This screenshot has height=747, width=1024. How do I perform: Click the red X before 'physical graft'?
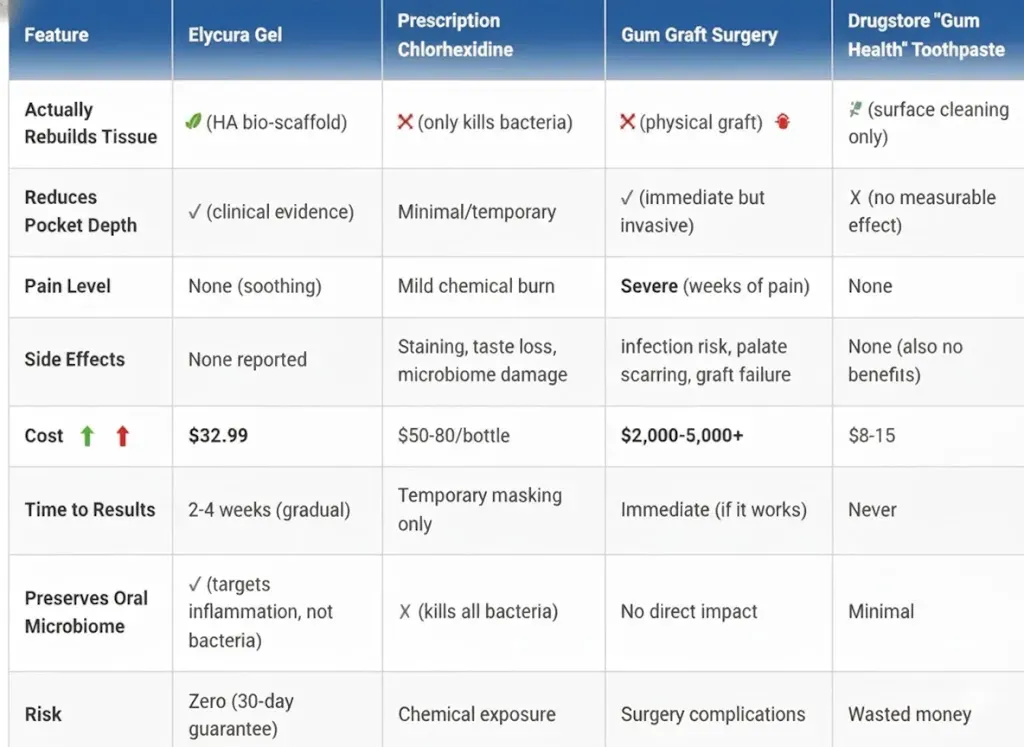click(x=628, y=122)
